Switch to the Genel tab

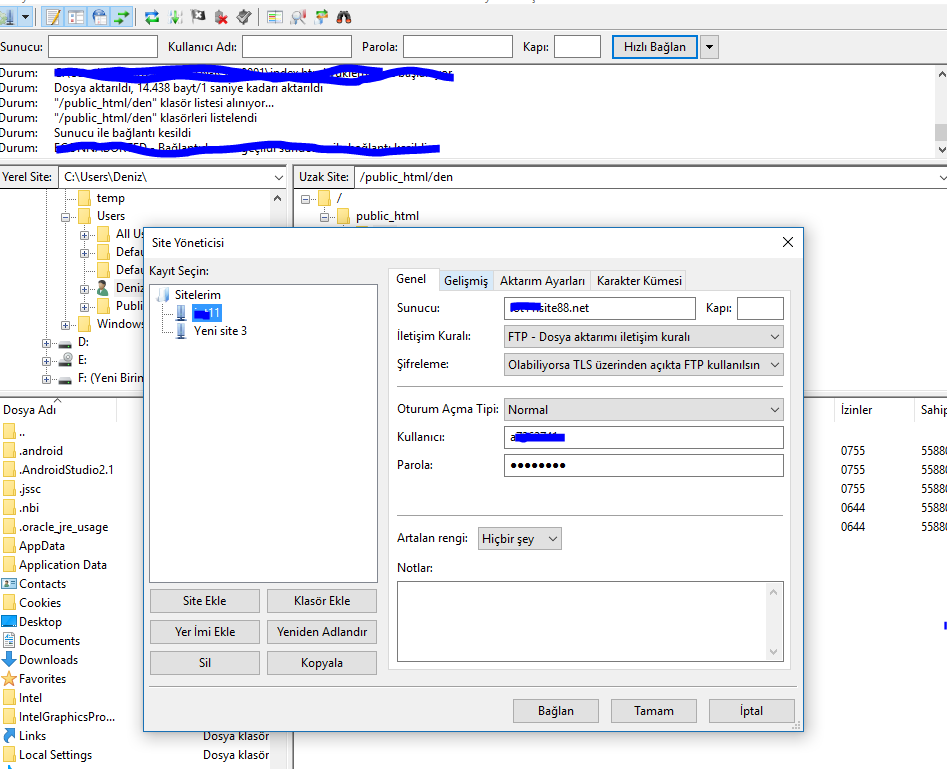[411, 278]
